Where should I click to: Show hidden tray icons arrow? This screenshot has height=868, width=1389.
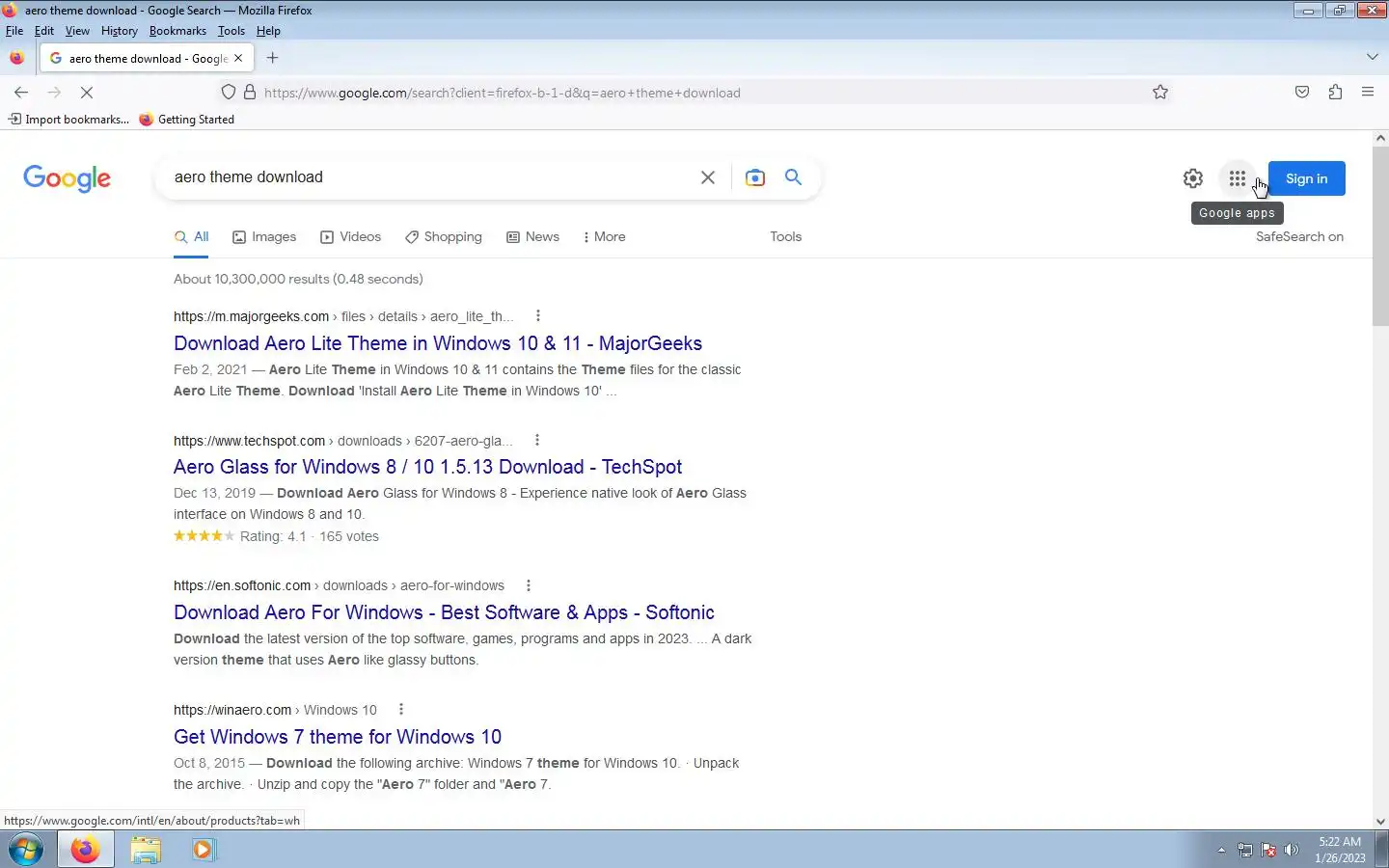(x=1221, y=851)
